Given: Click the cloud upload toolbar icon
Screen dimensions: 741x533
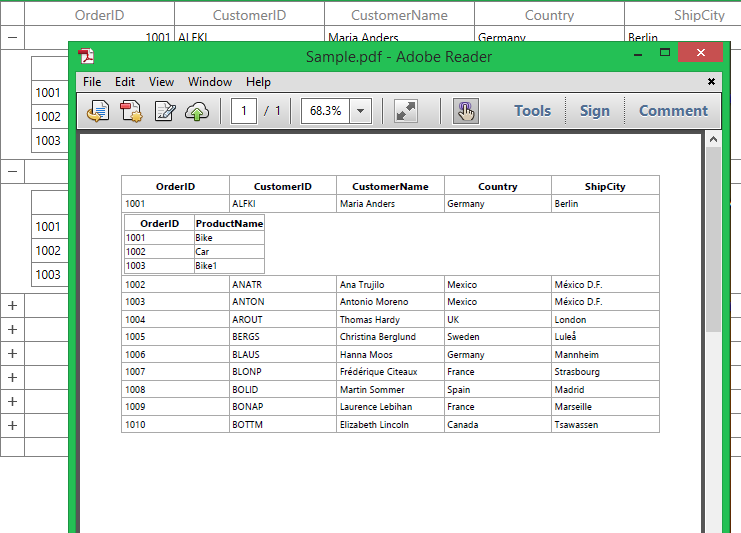Looking at the screenshot, I should 197,111.
